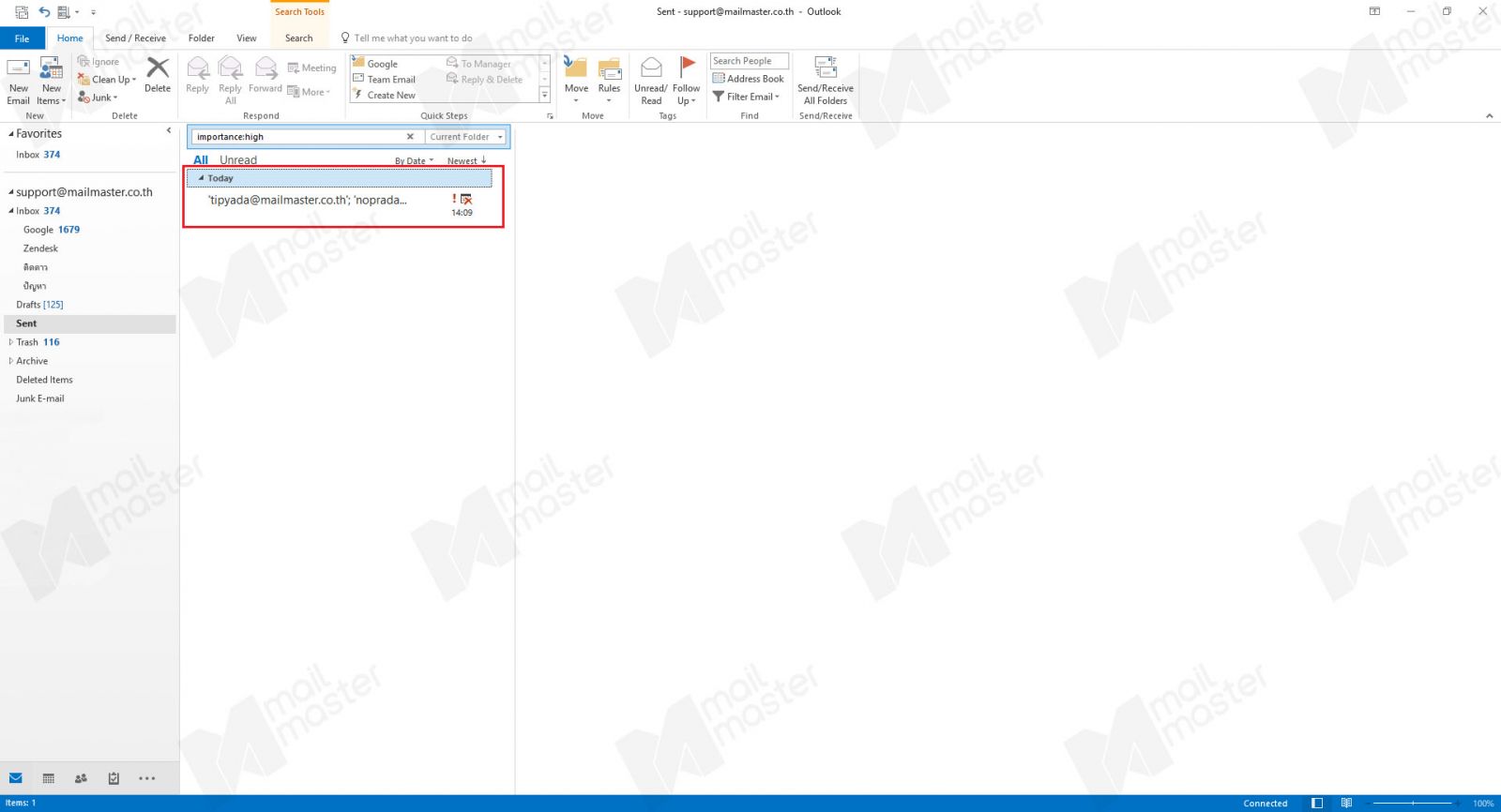Image resolution: width=1501 pixels, height=812 pixels.
Task: Switch to Mail view
Action: click(16, 778)
